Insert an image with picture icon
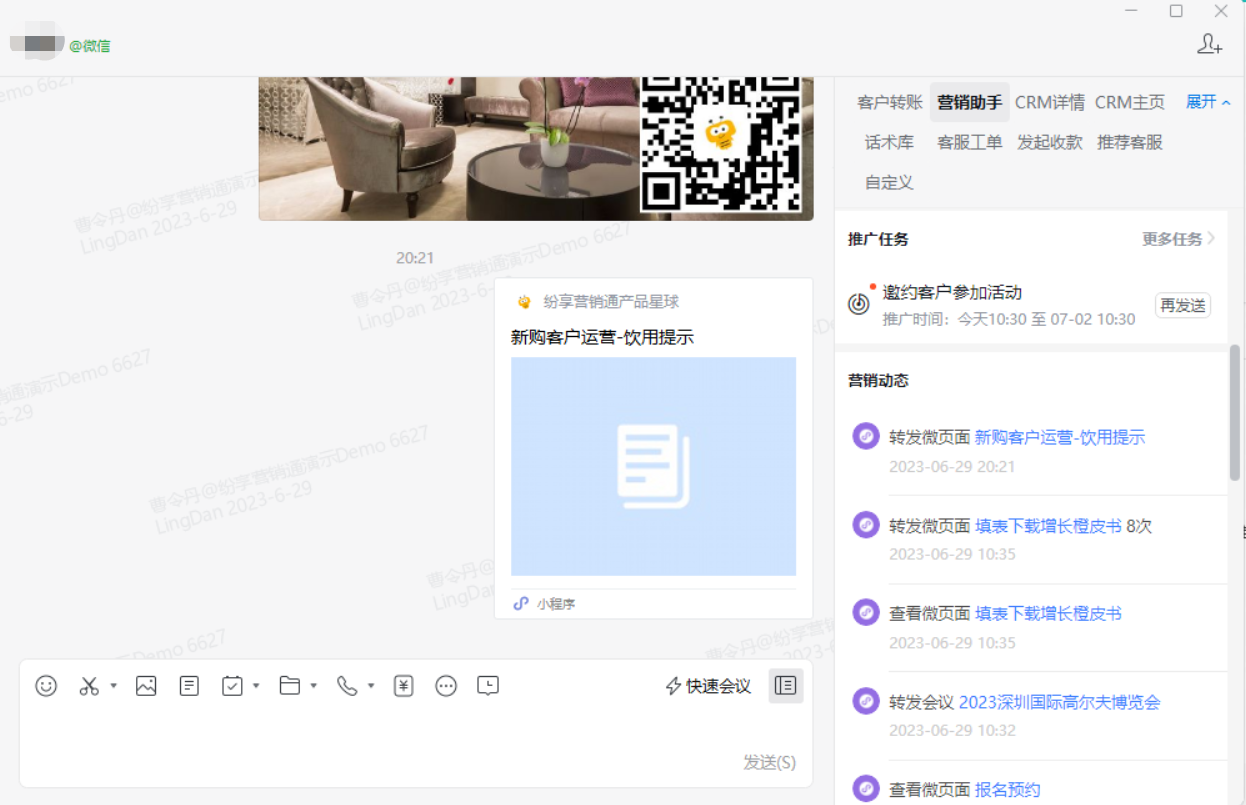1246x805 pixels. coord(146,686)
